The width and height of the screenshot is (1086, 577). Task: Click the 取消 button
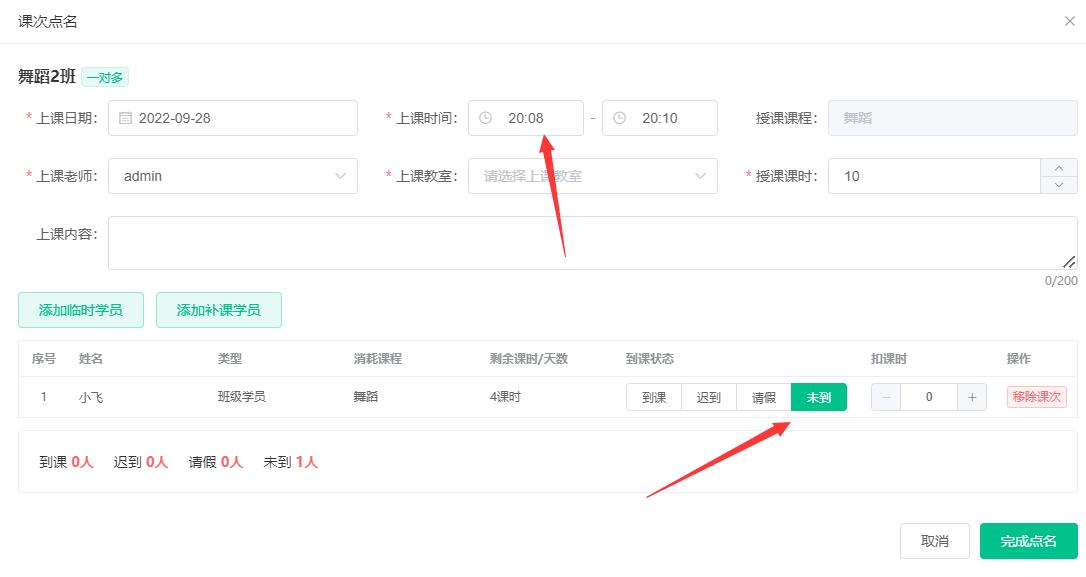(934, 540)
